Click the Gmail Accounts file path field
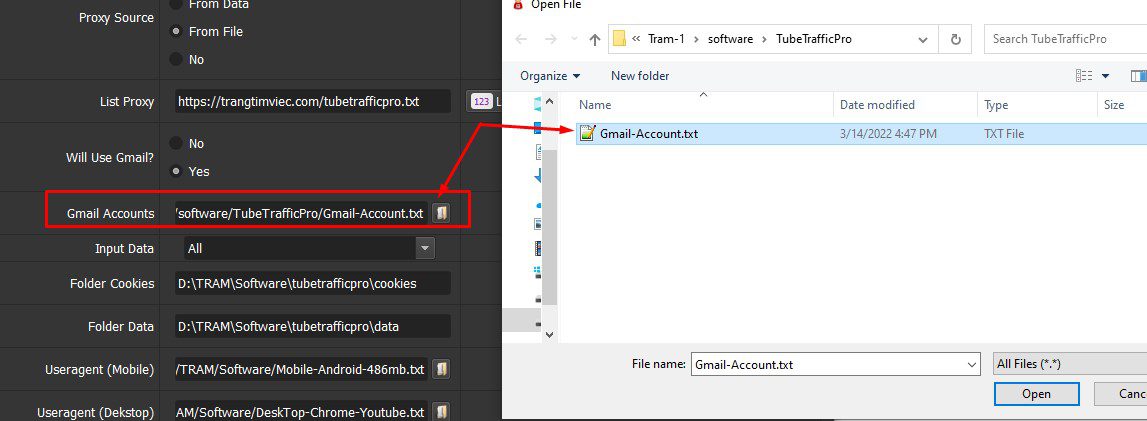 click(x=301, y=213)
